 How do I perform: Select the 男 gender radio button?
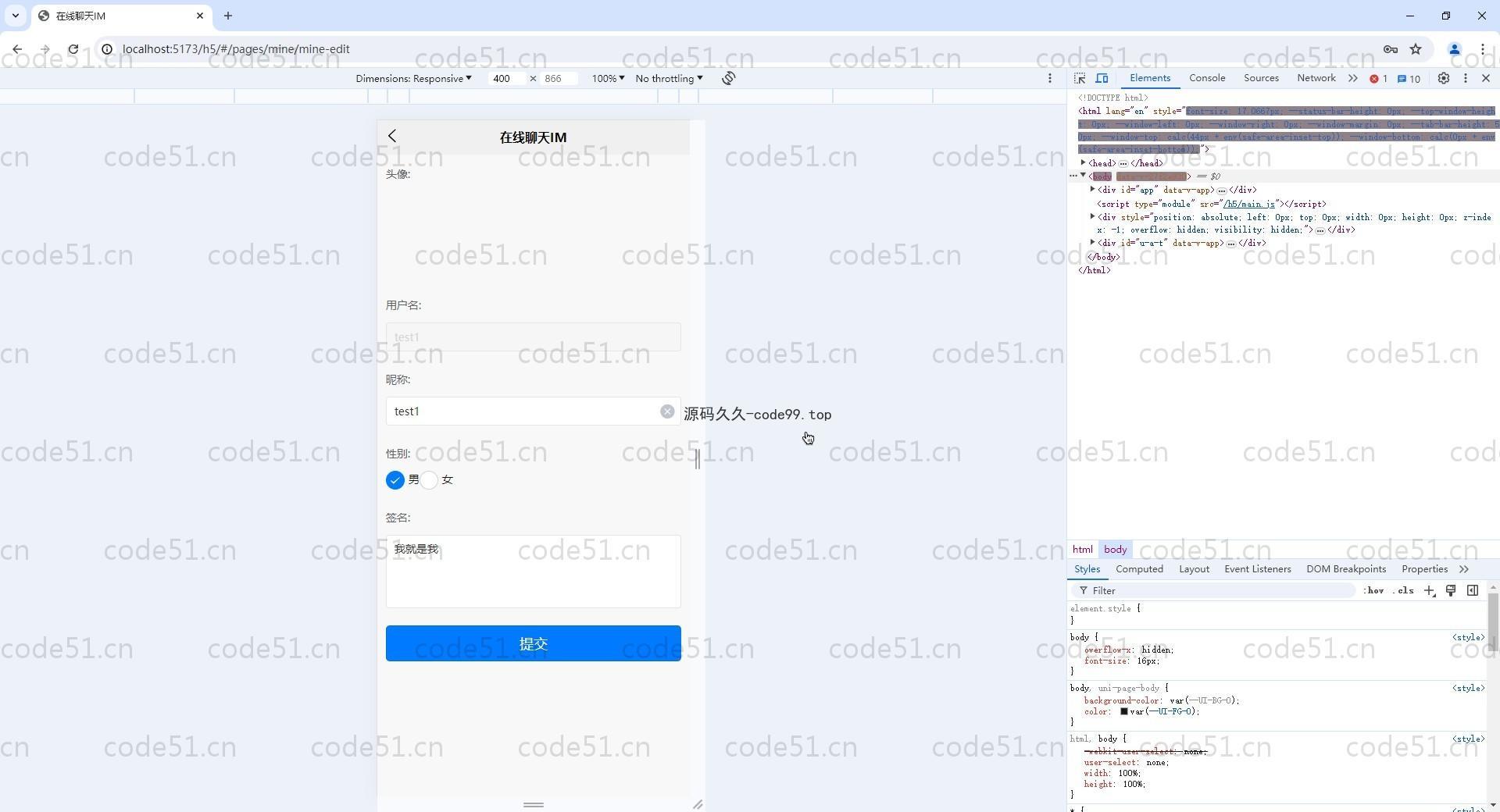395,480
